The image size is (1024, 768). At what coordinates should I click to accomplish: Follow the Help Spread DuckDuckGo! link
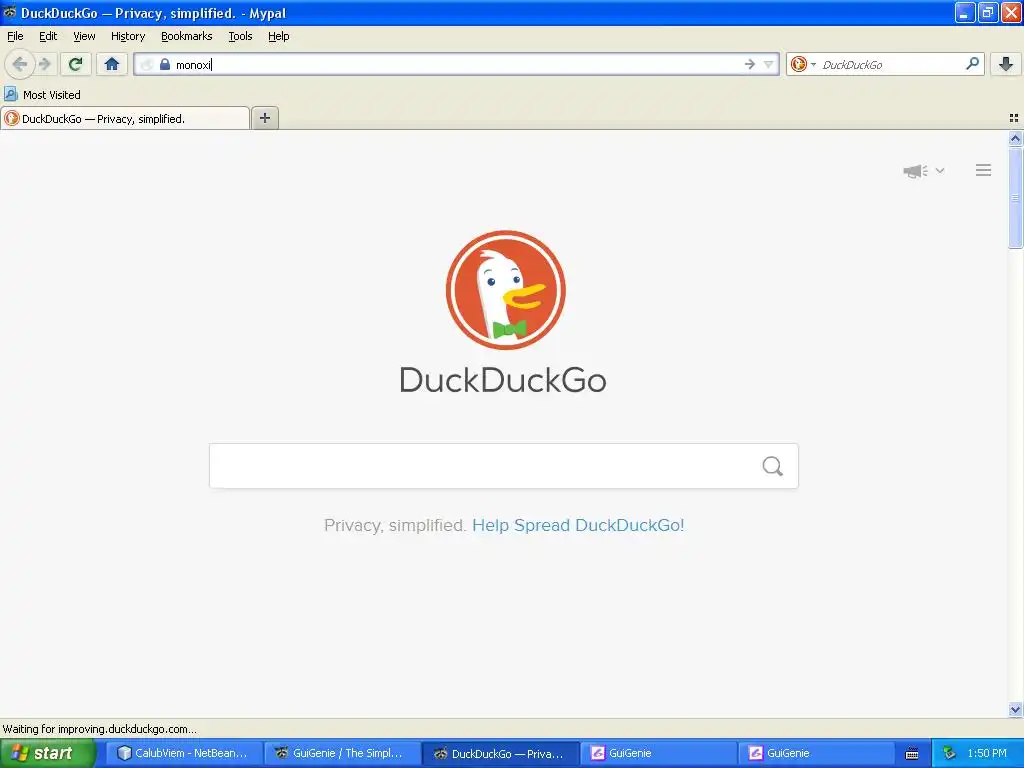click(578, 525)
